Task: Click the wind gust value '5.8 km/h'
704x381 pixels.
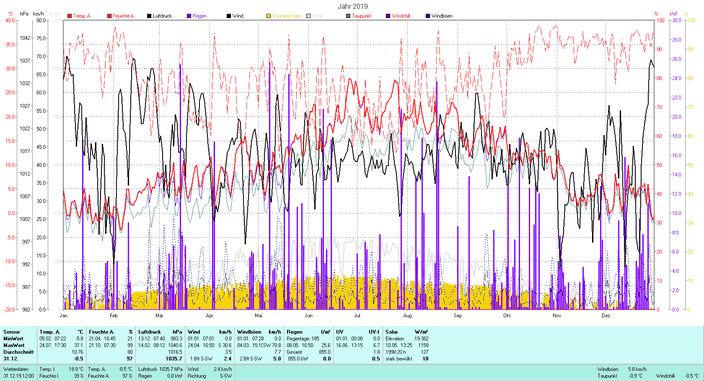Action: [x=638, y=369]
